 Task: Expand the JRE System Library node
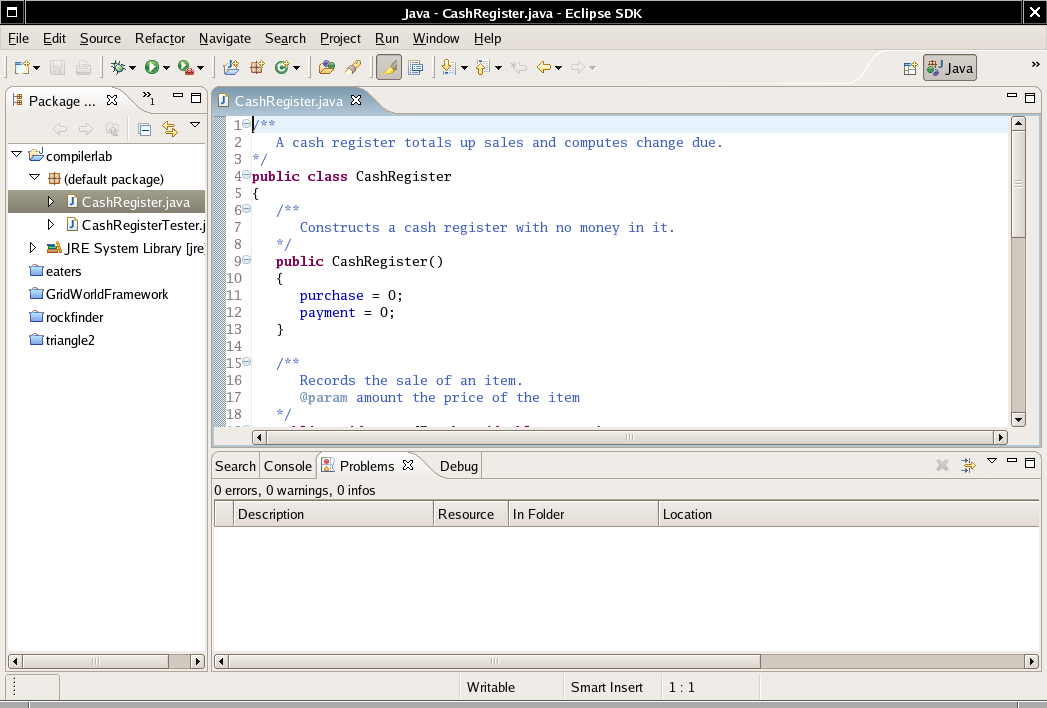coord(33,248)
